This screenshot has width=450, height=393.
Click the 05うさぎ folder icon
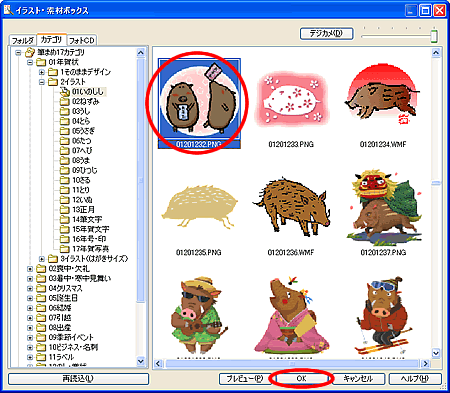pyautogui.click(x=65, y=131)
